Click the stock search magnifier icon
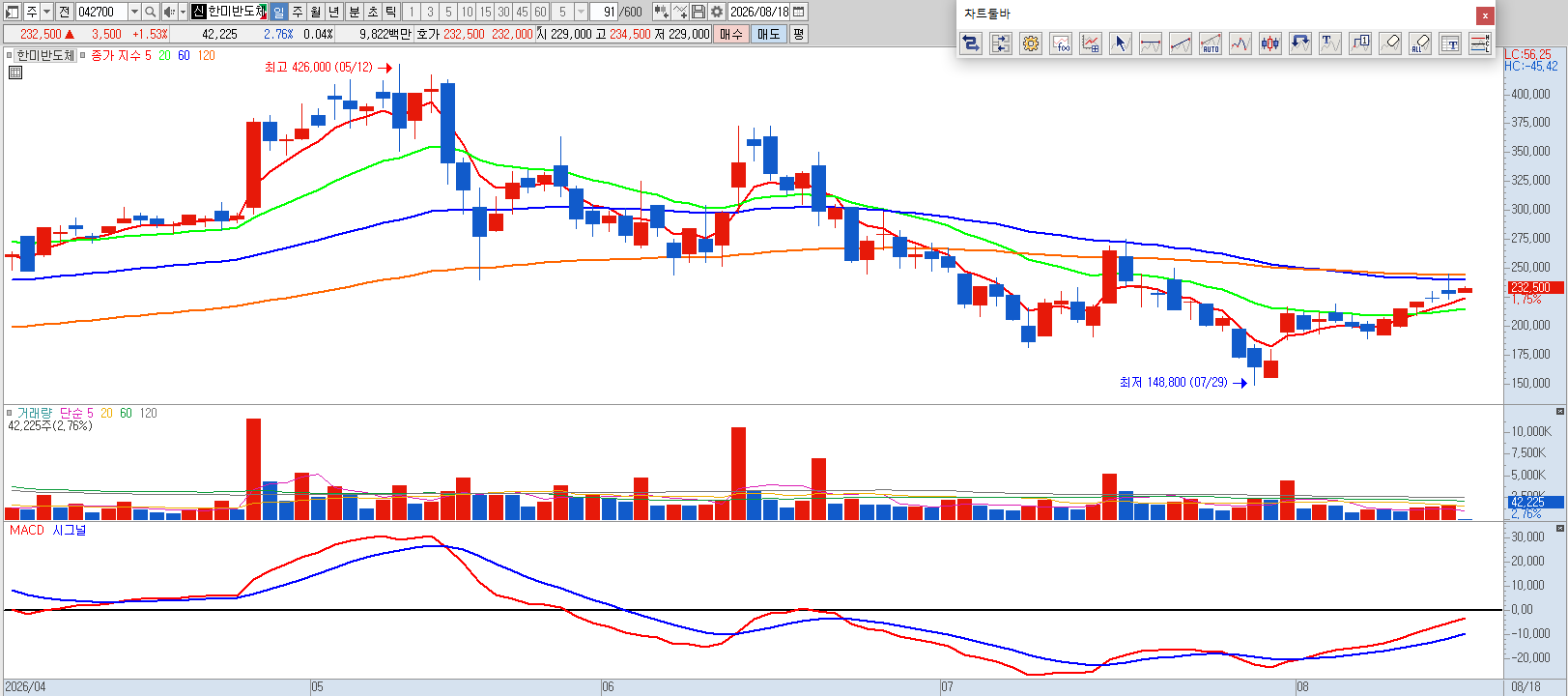Screen dimensions: 1568x696 pyautogui.click(x=151, y=12)
